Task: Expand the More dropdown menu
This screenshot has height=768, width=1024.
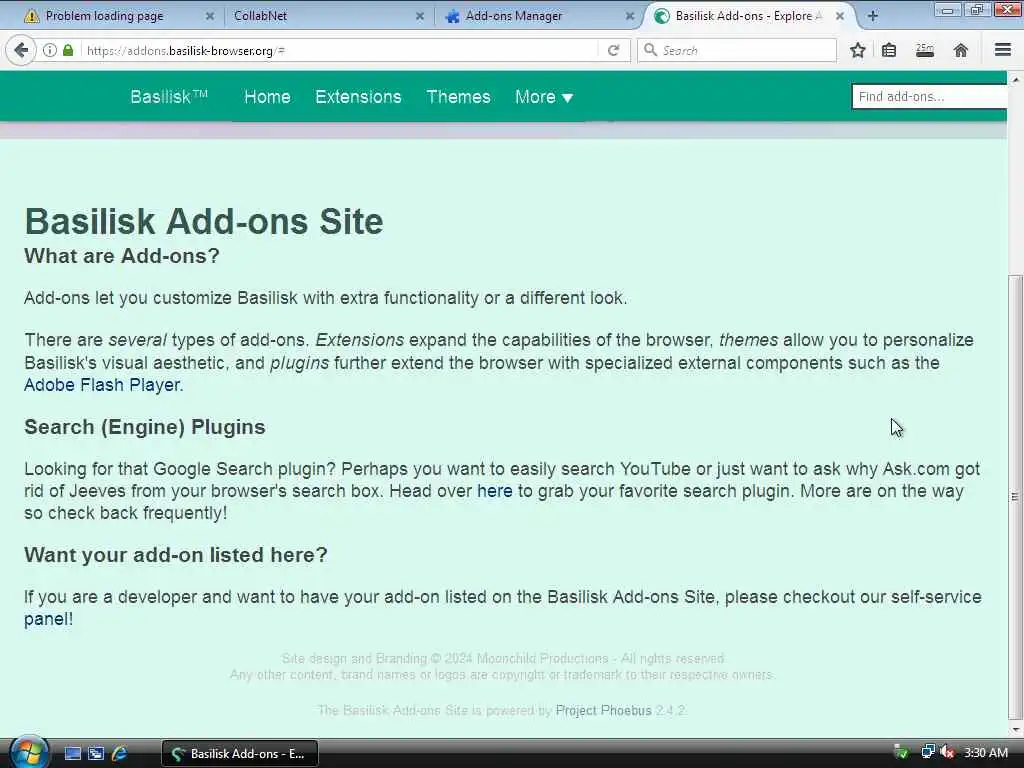Action: (x=543, y=97)
